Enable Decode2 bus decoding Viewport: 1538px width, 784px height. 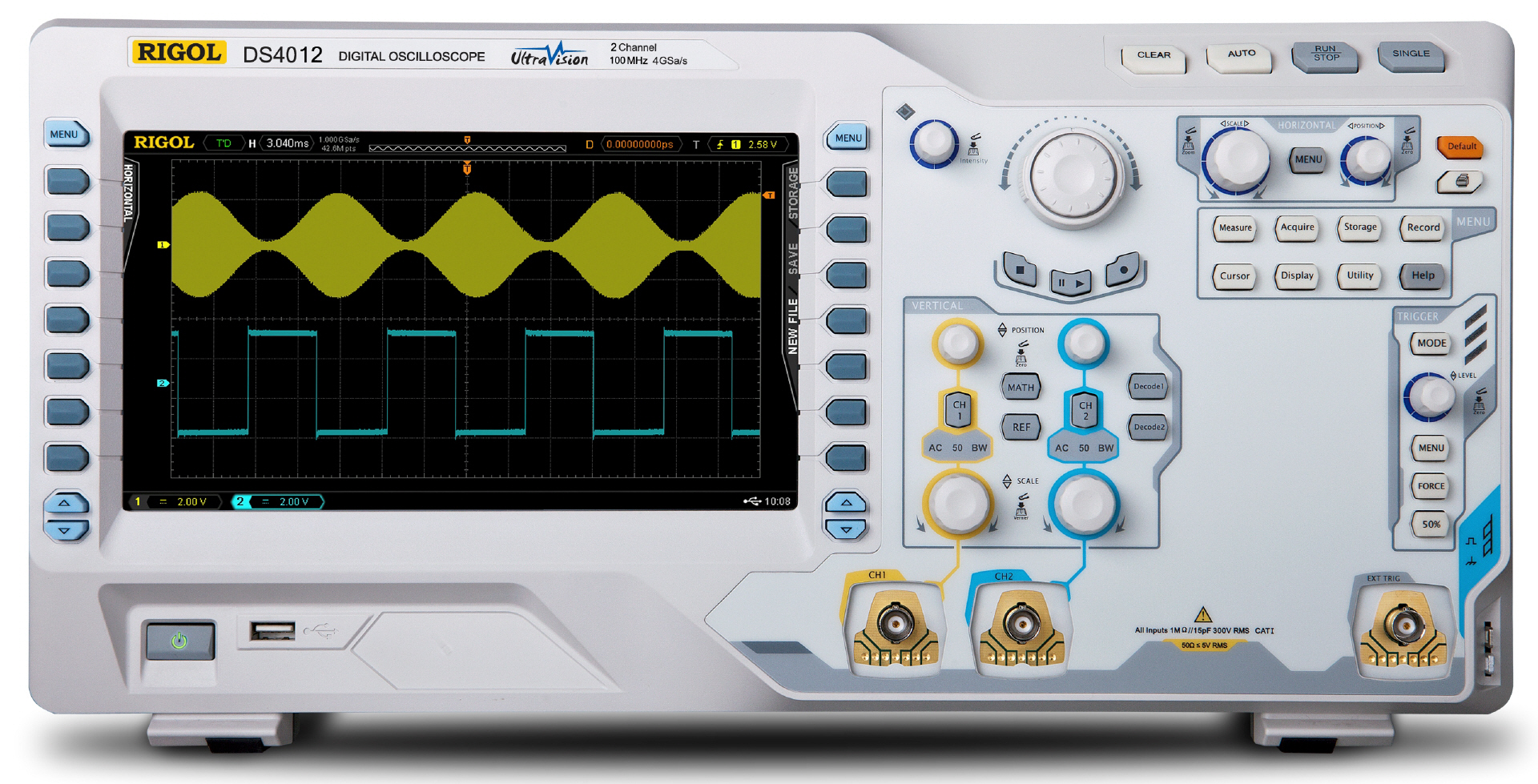click(x=1148, y=427)
